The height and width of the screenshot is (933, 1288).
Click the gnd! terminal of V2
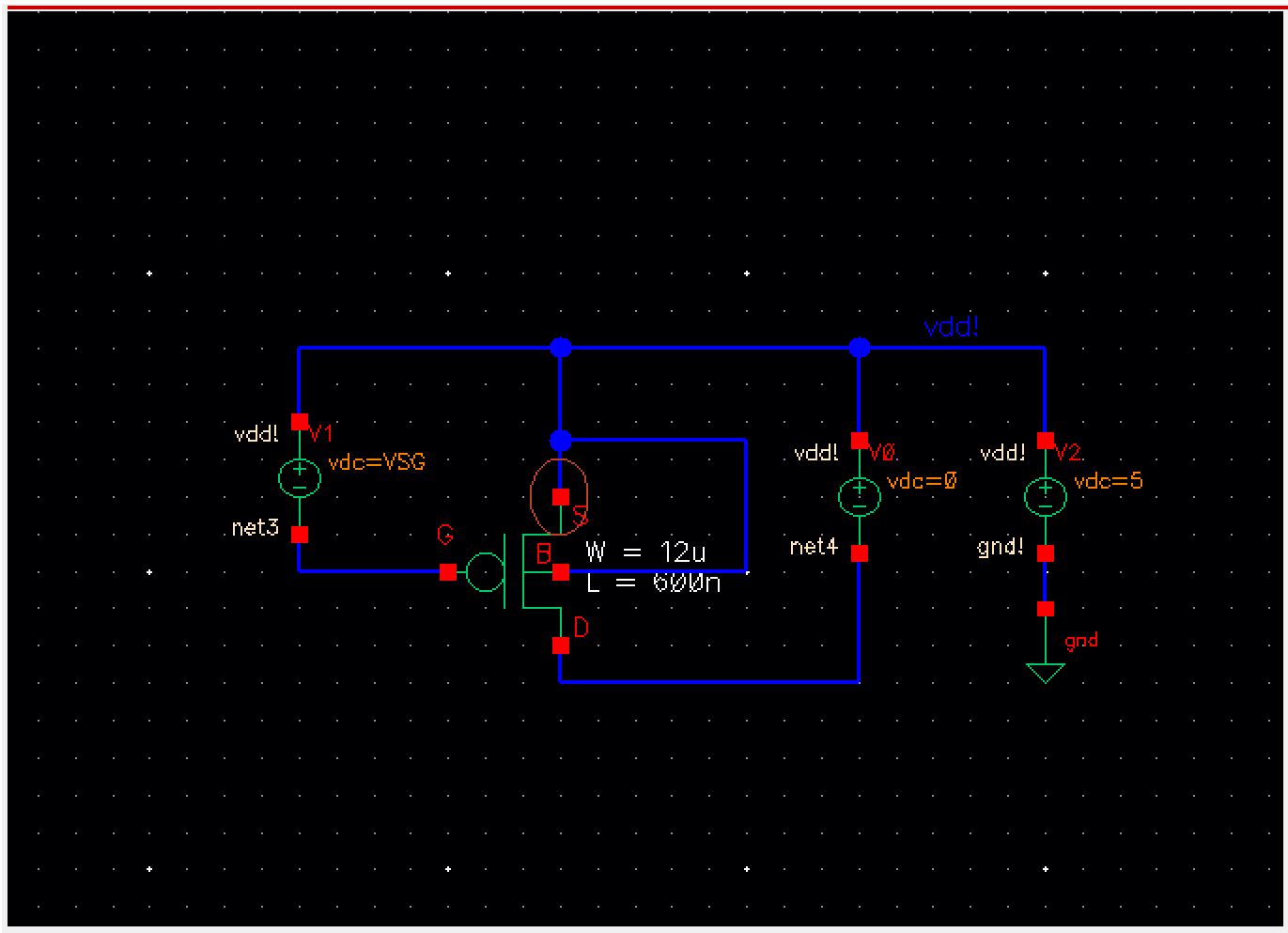[x=1046, y=553]
